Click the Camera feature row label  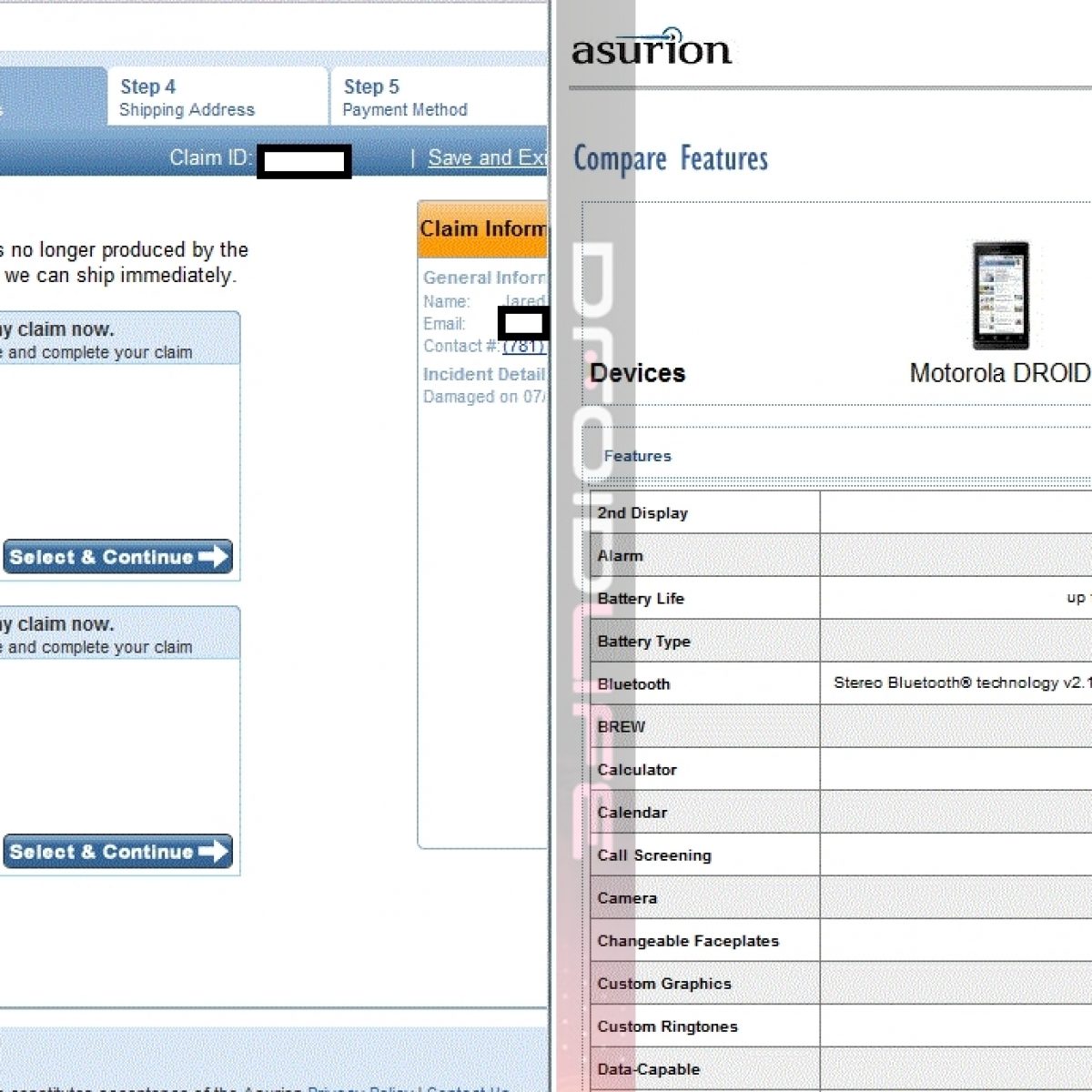(x=627, y=898)
